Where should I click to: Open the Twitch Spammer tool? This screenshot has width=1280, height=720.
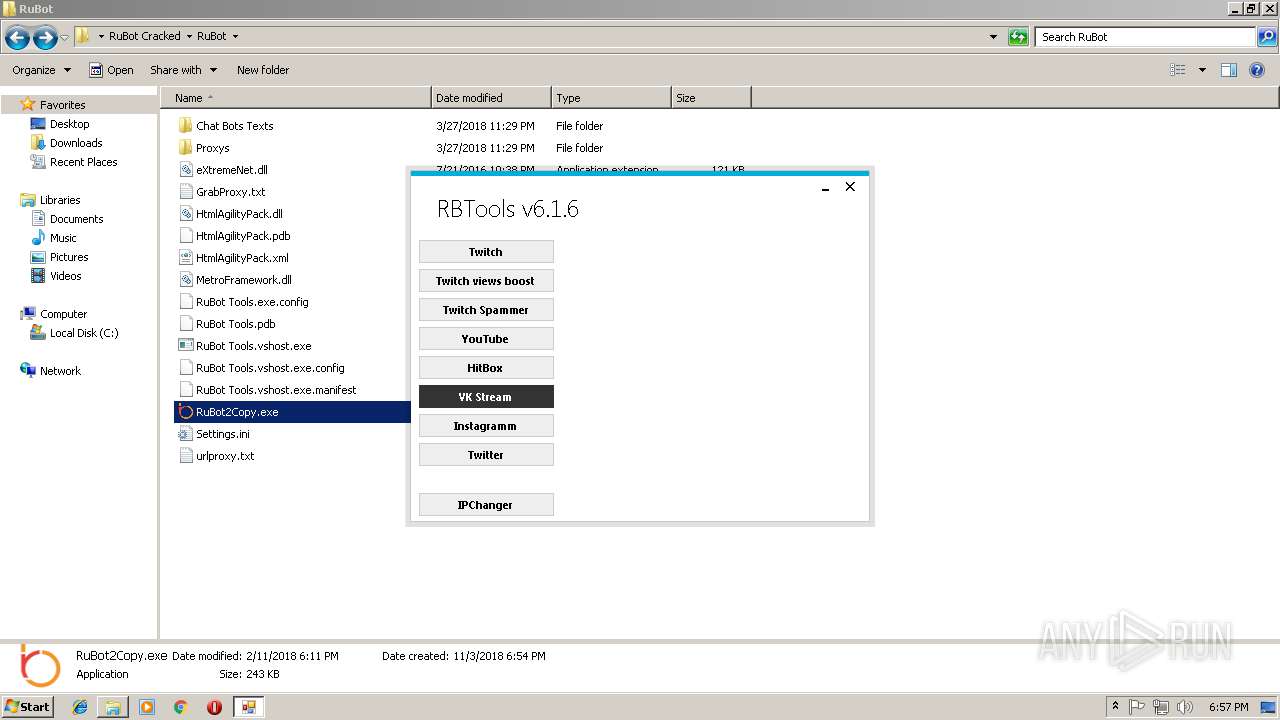point(486,310)
